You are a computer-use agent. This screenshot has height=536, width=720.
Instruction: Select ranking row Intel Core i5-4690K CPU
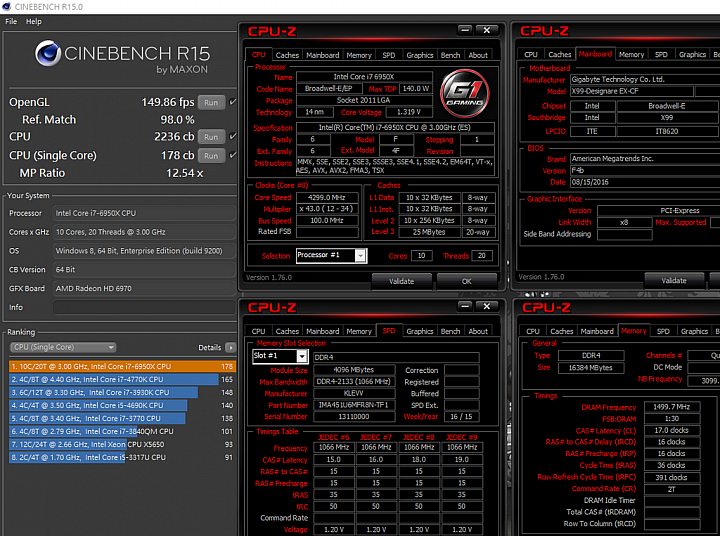click(x=122, y=405)
